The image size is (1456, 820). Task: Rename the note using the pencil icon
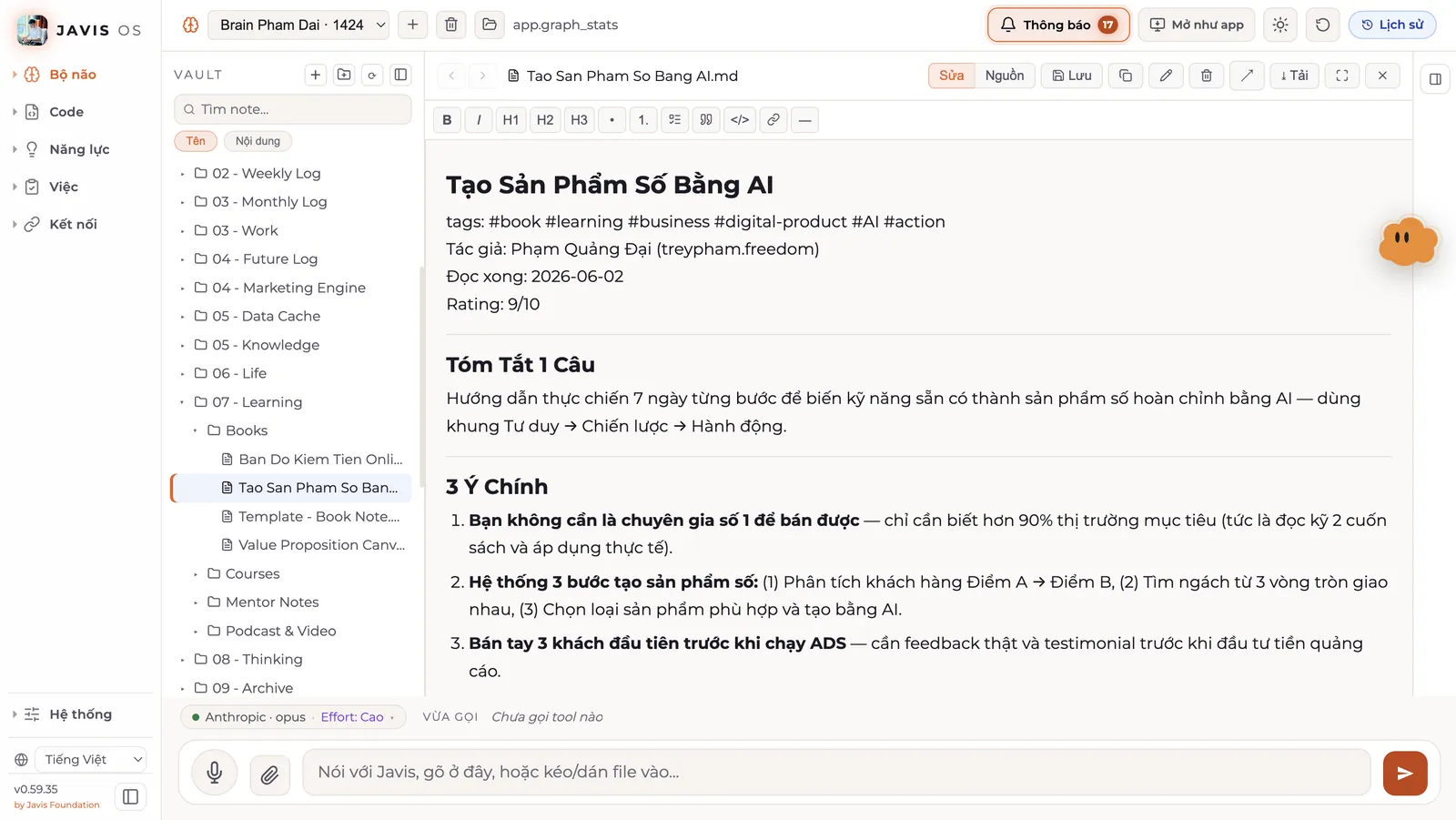click(1166, 76)
